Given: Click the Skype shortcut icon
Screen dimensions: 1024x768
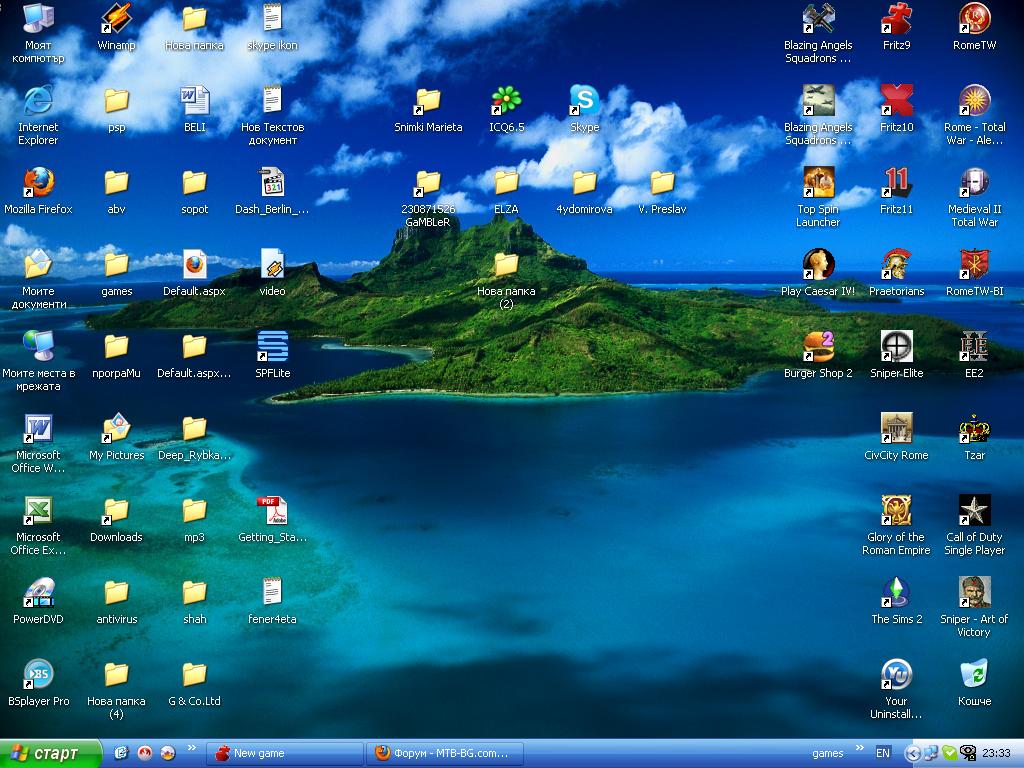Looking at the screenshot, I should click(584, 101).
